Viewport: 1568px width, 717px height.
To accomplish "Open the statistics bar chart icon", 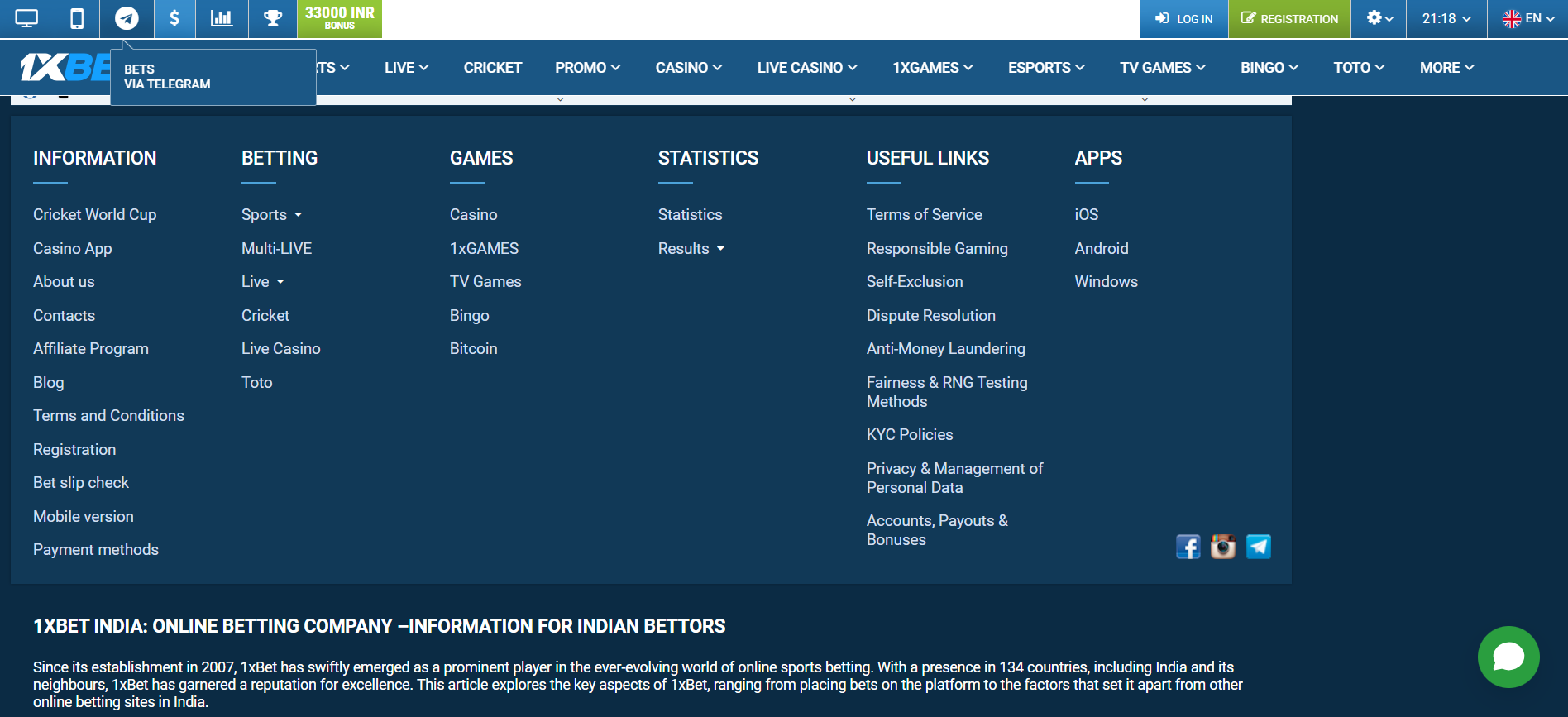I will point(222,18).
